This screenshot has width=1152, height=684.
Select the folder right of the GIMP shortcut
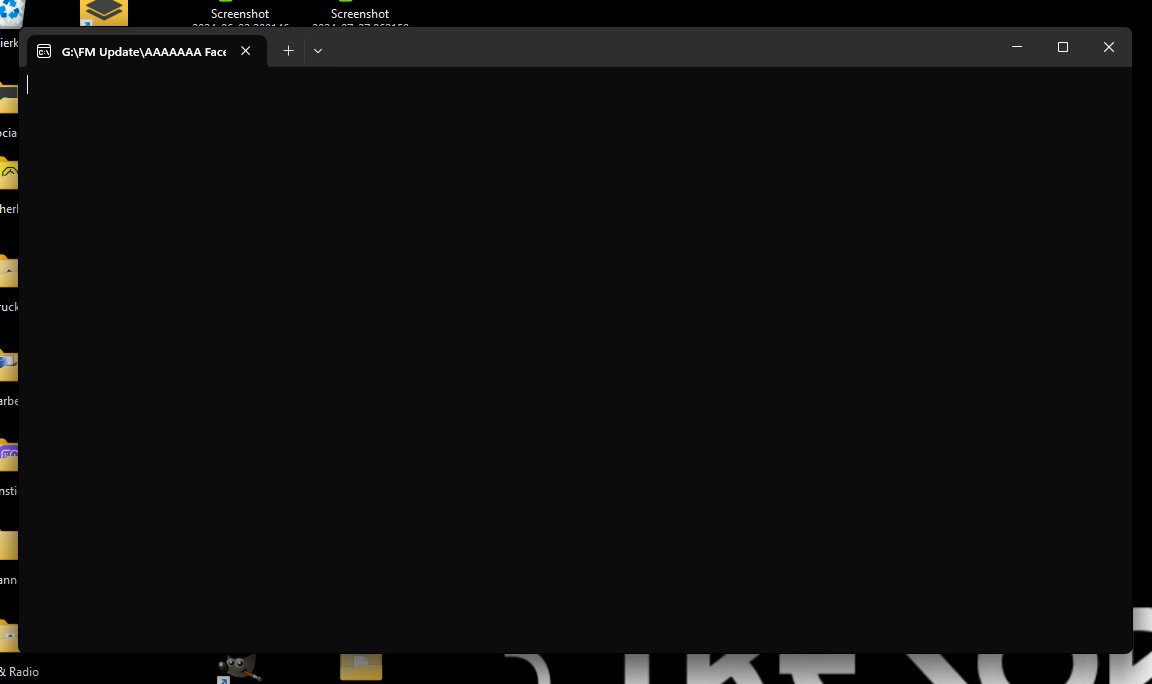(361, 666)
